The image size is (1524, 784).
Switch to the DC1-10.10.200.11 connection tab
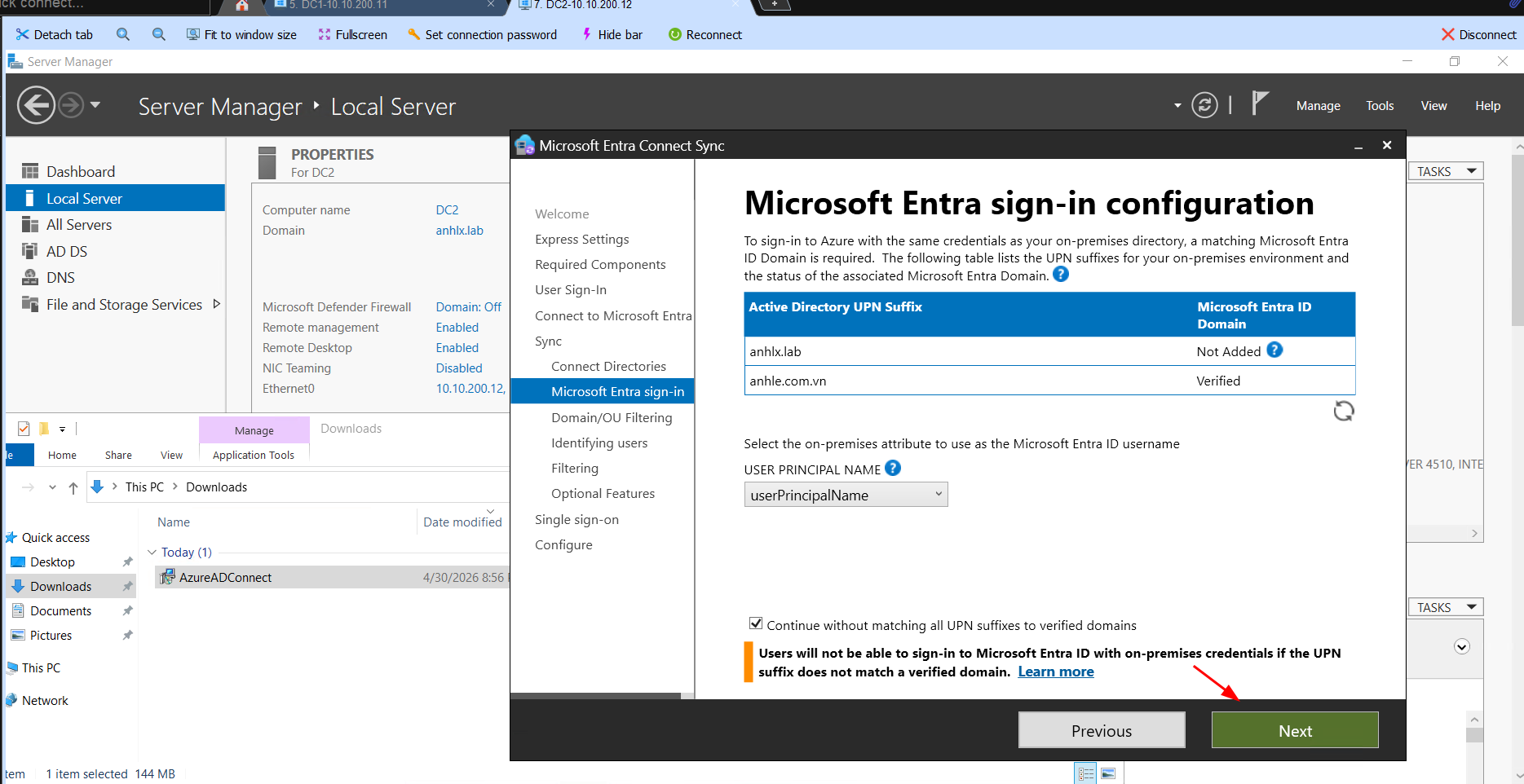click(x=383, y=5)
